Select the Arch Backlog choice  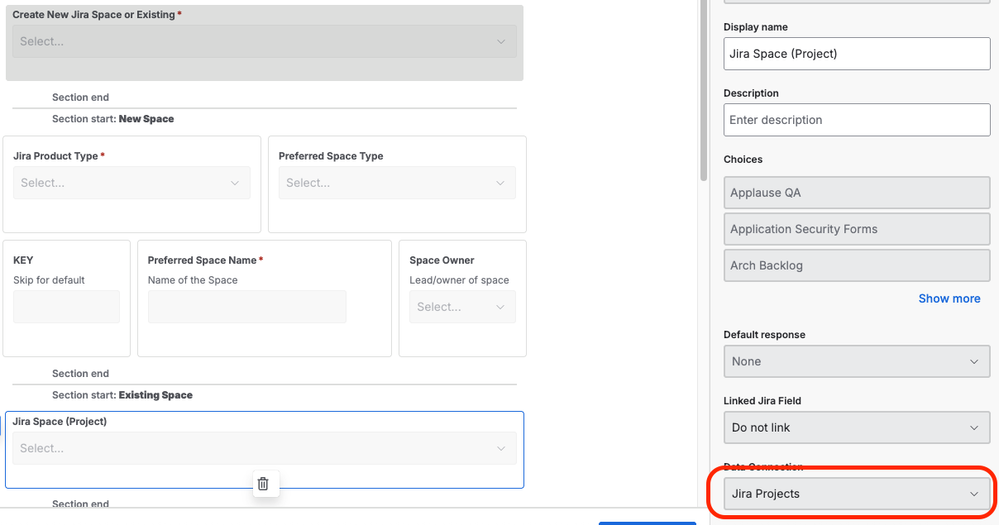[857, 265]
